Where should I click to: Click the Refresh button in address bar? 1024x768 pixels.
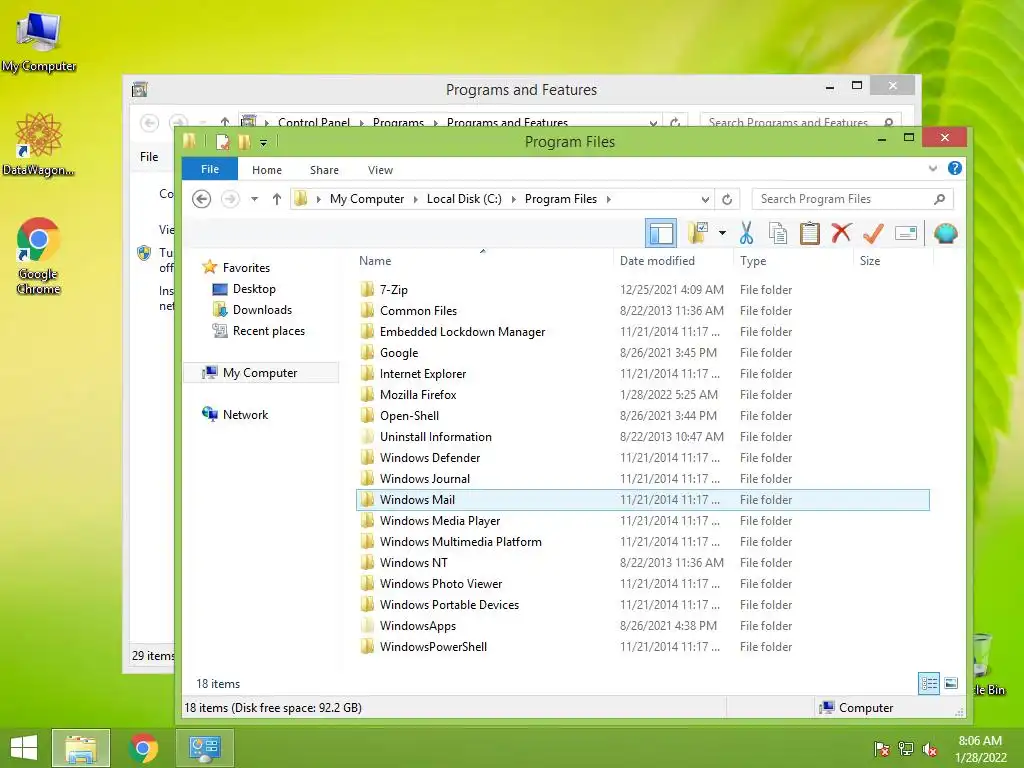[x=727, y=199]
